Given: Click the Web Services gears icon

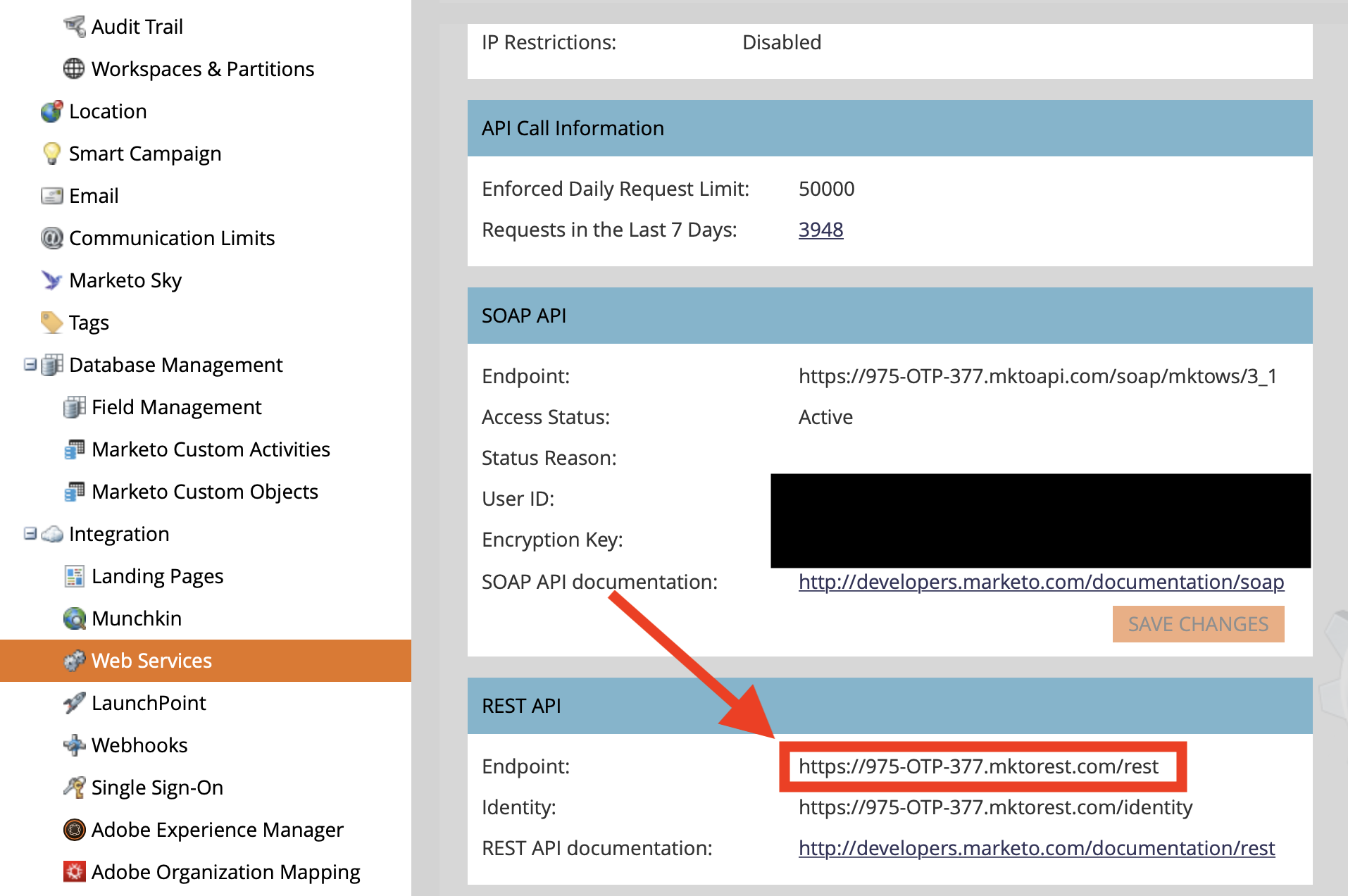Looking at the screenshot, I should [74, 661].
